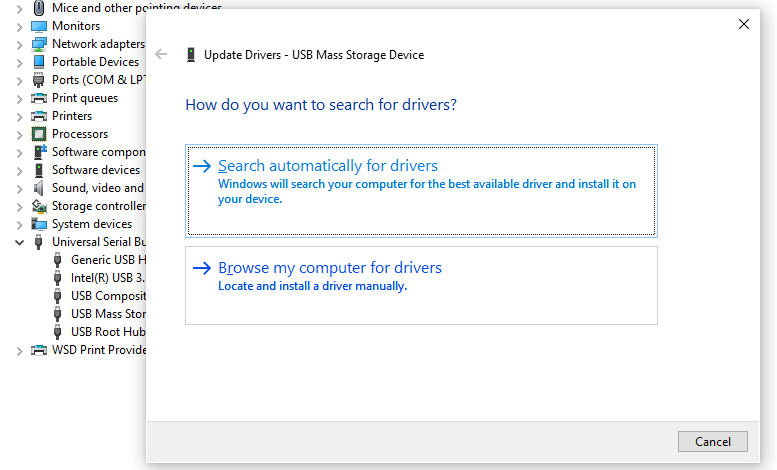Select Processors in device tree
The image size is (777, 470).
80,134
